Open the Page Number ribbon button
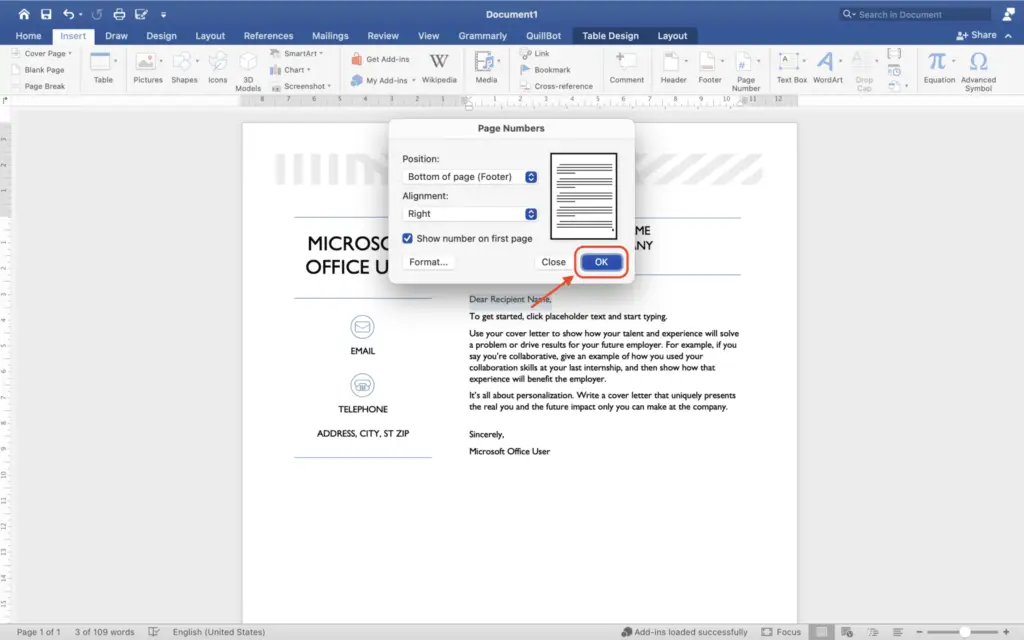The height and width of the screenshot is (640, 1024). (746, 71)
